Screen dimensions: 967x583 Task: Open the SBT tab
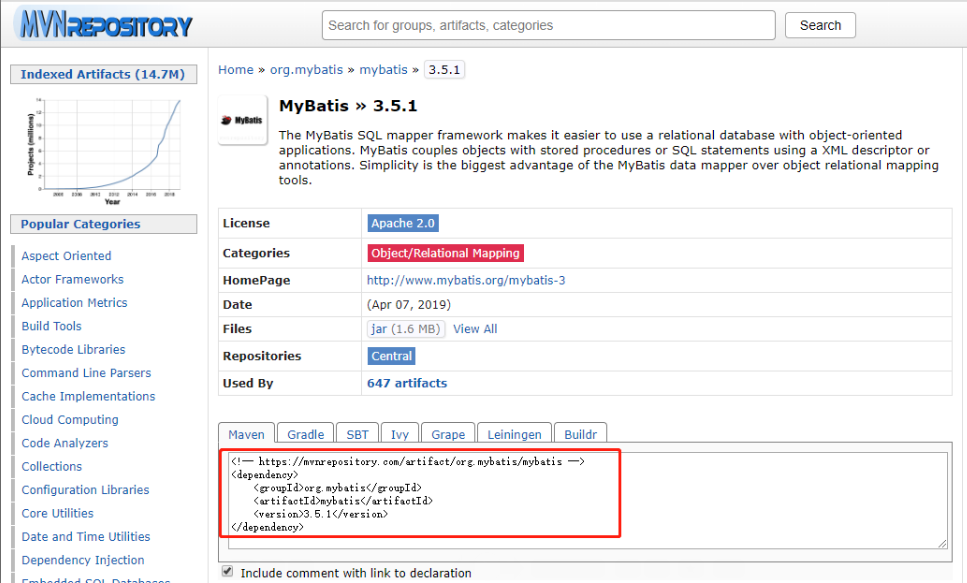357,434
